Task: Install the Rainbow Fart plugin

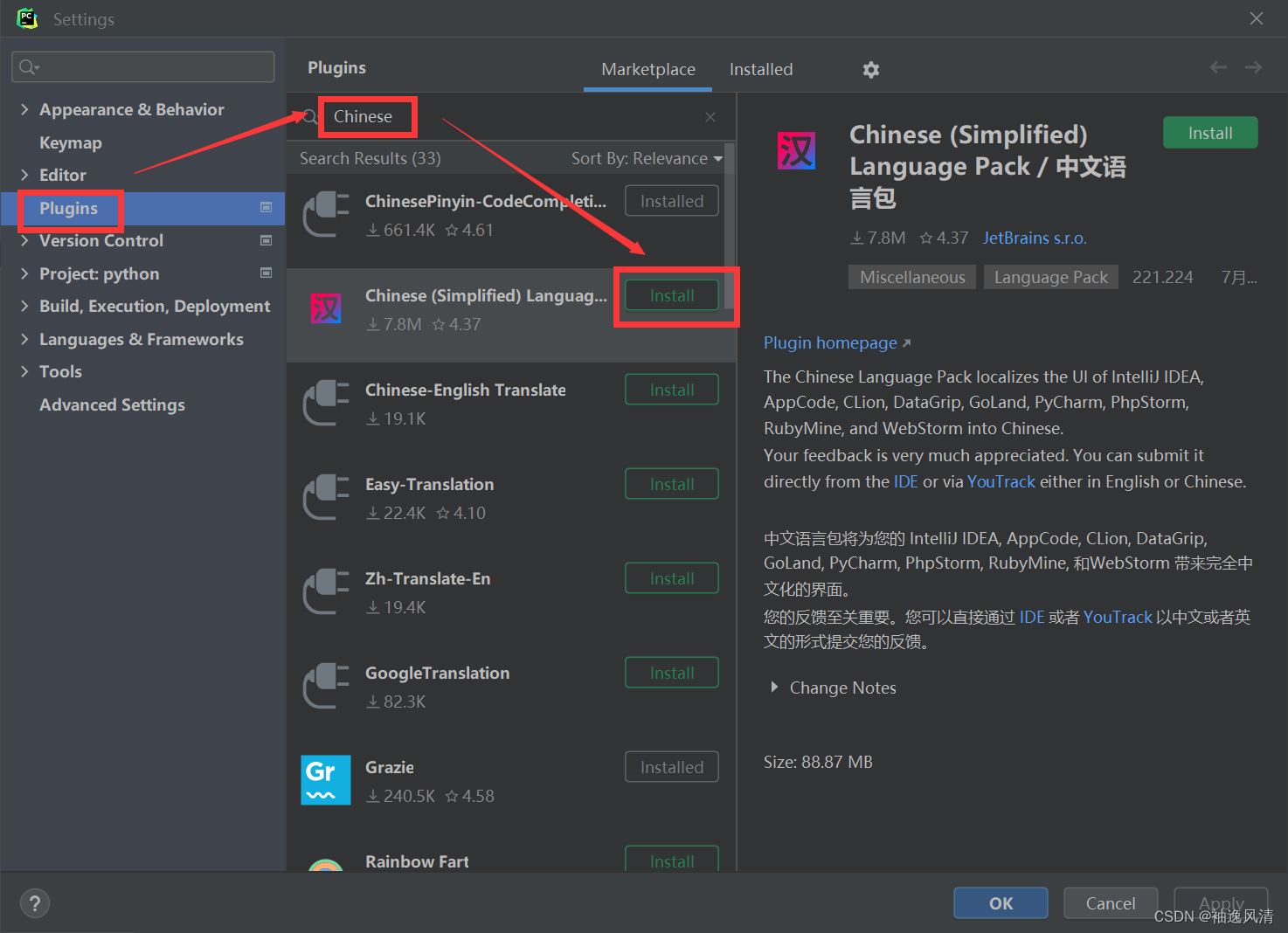Action: point(672,859)
